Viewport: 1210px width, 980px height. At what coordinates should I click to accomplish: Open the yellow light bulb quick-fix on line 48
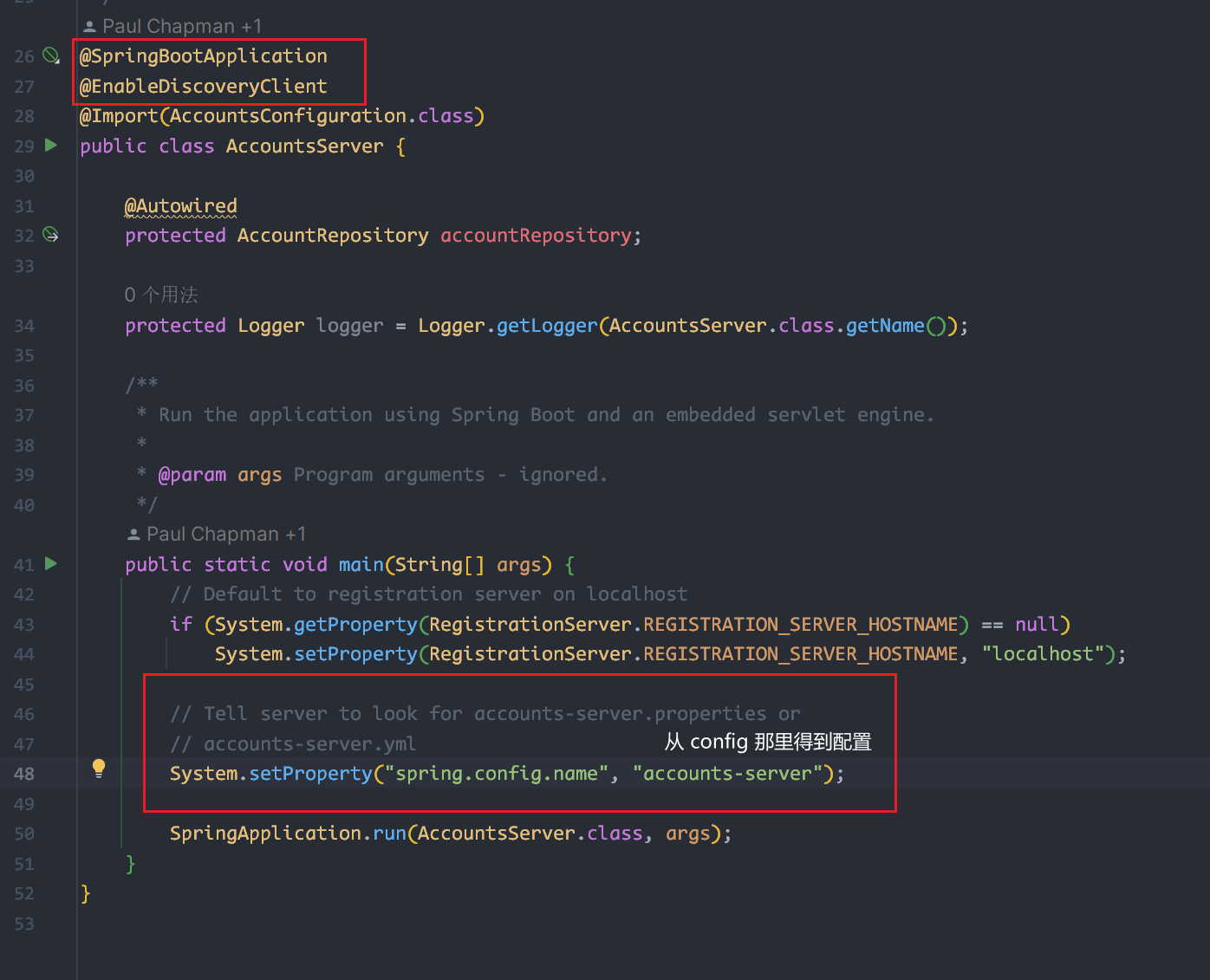pos(99,768)
